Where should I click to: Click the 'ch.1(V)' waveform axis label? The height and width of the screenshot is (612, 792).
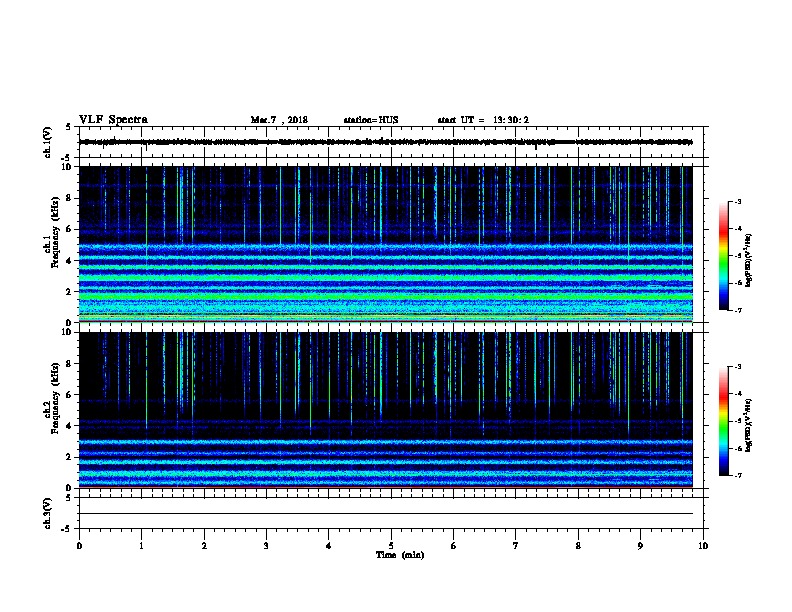click(x=47, y=142)
